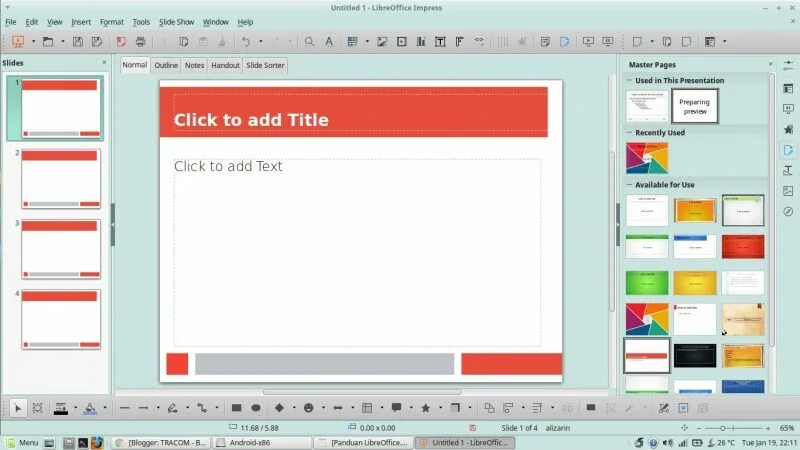Viewport: 800px width, 450px height.
Task: Collapse Available for Use section
Action: pos(629,185)
